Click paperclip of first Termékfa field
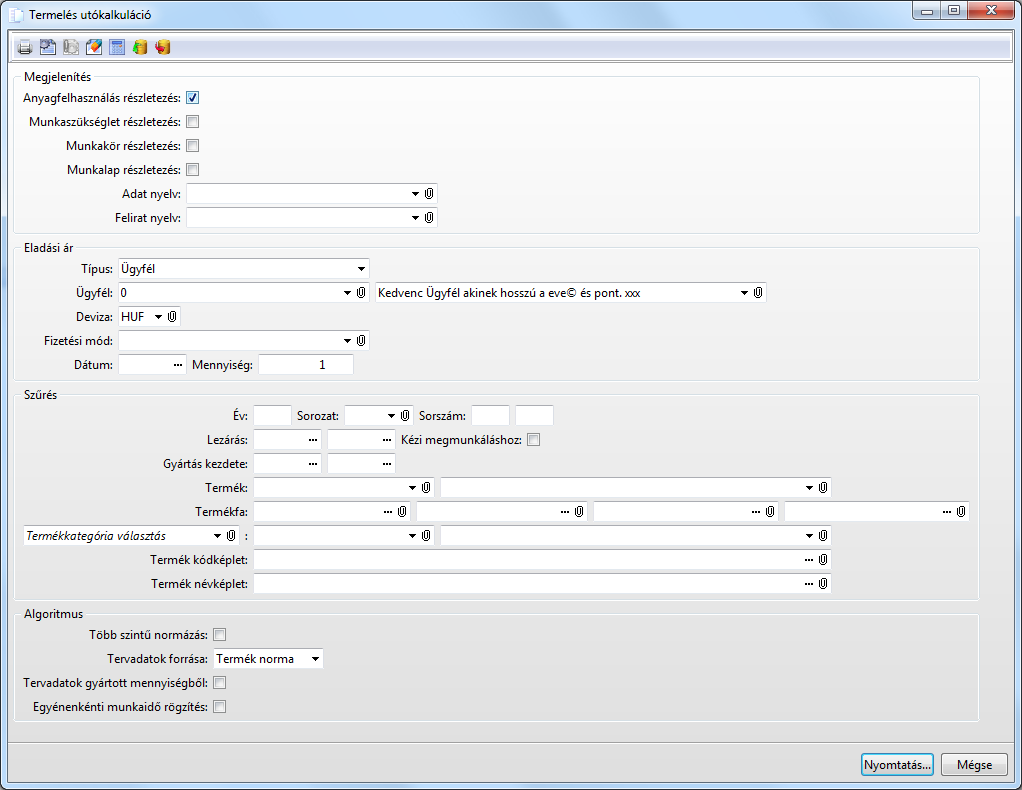 point(402,512)
